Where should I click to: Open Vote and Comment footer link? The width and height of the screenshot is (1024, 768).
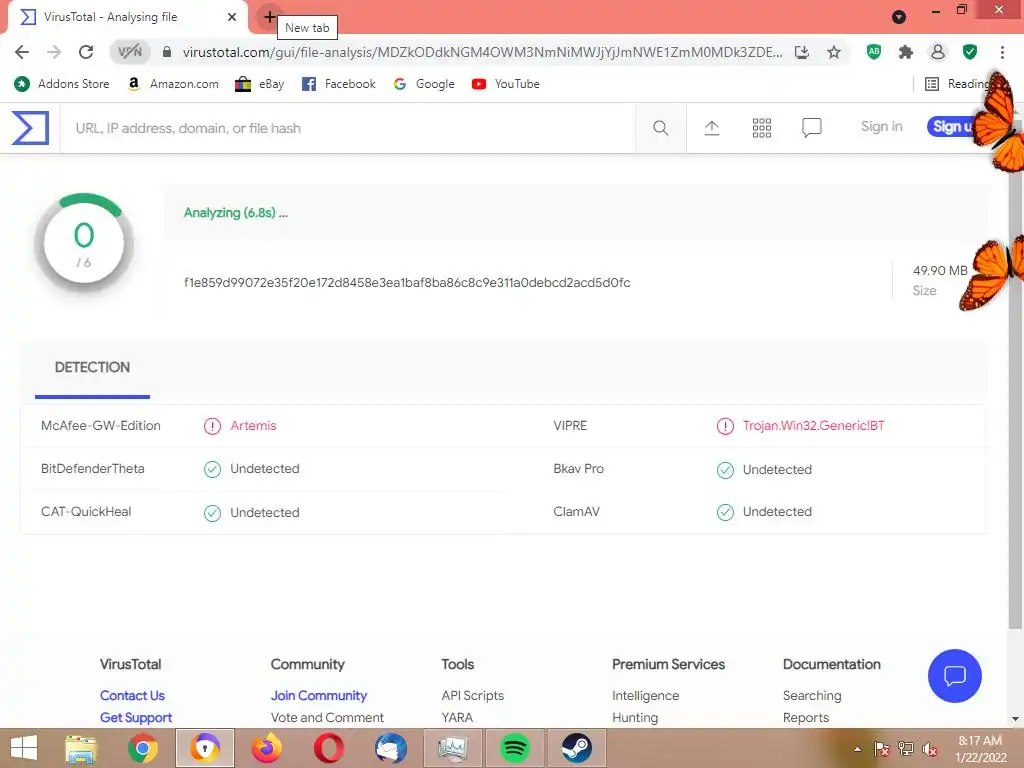pyautogui.click(x=327, y=717)
